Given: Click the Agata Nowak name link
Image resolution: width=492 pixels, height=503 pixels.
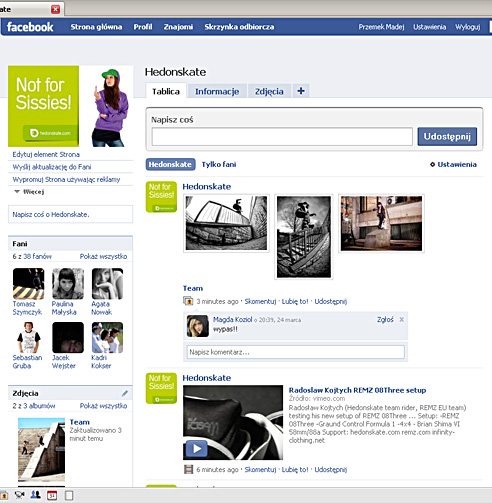Looking at the screenshot, I should coord(101,308).
